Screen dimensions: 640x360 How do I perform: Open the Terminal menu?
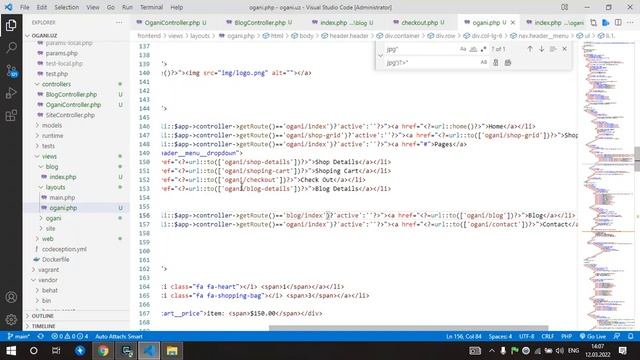[x=151, y=7]
